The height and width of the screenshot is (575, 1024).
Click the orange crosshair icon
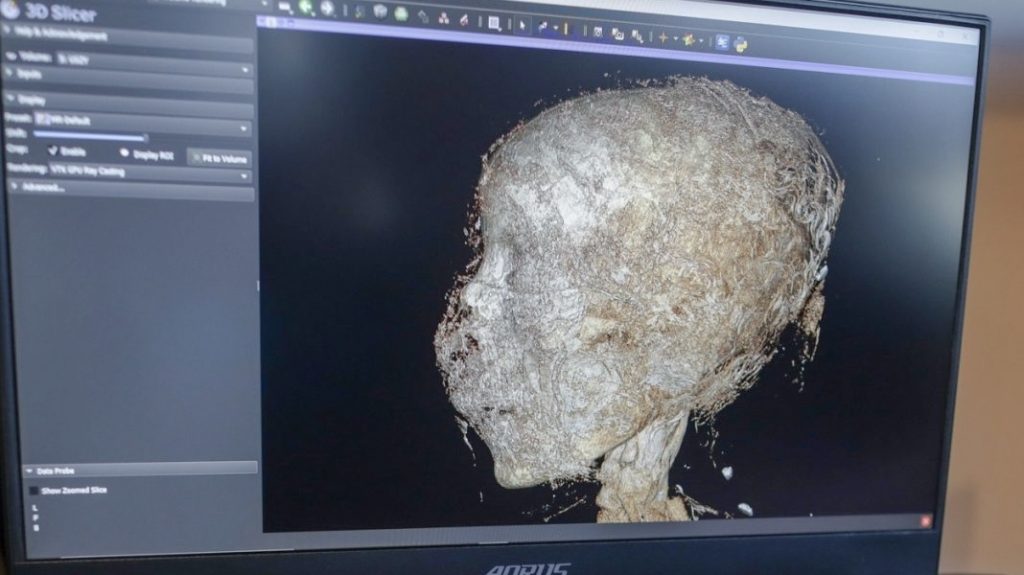pos(663,38)
